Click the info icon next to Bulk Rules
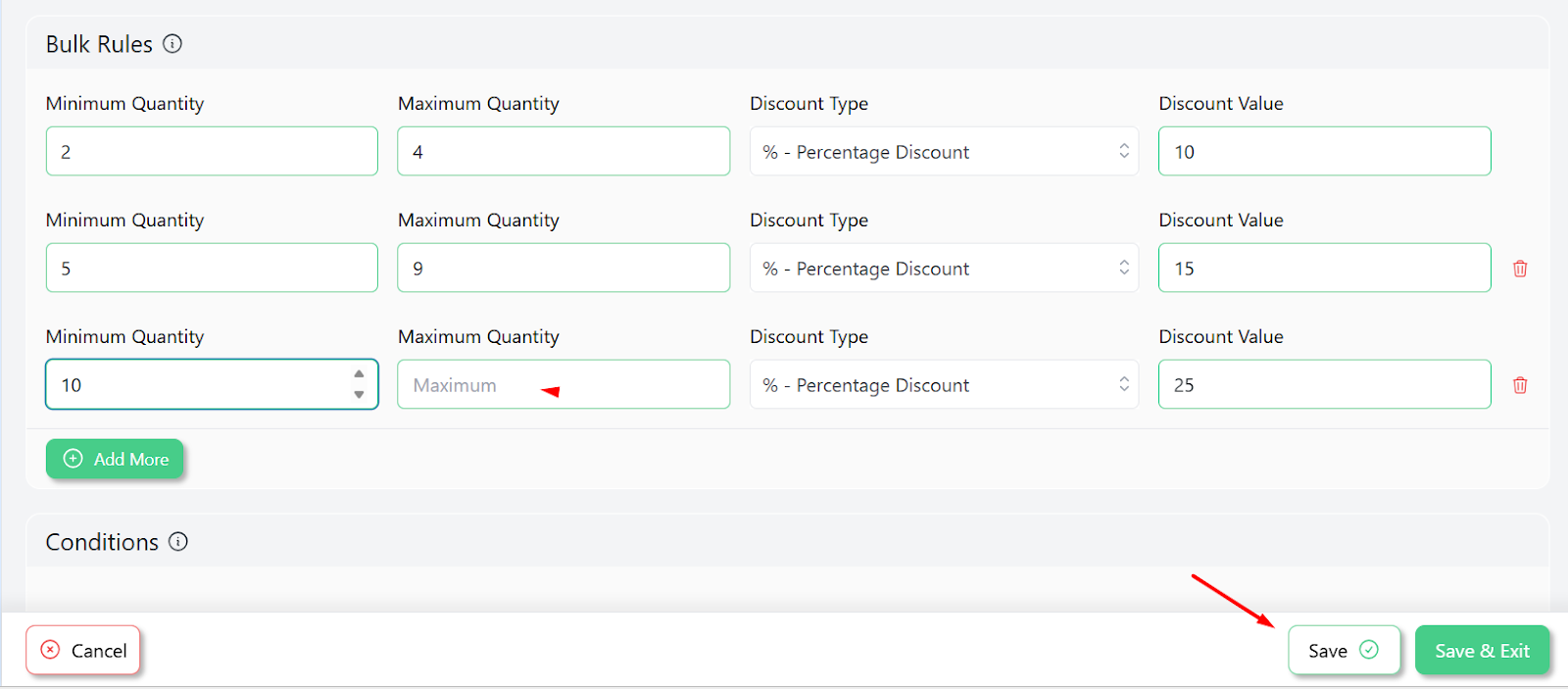 click(x=172, y=44)
